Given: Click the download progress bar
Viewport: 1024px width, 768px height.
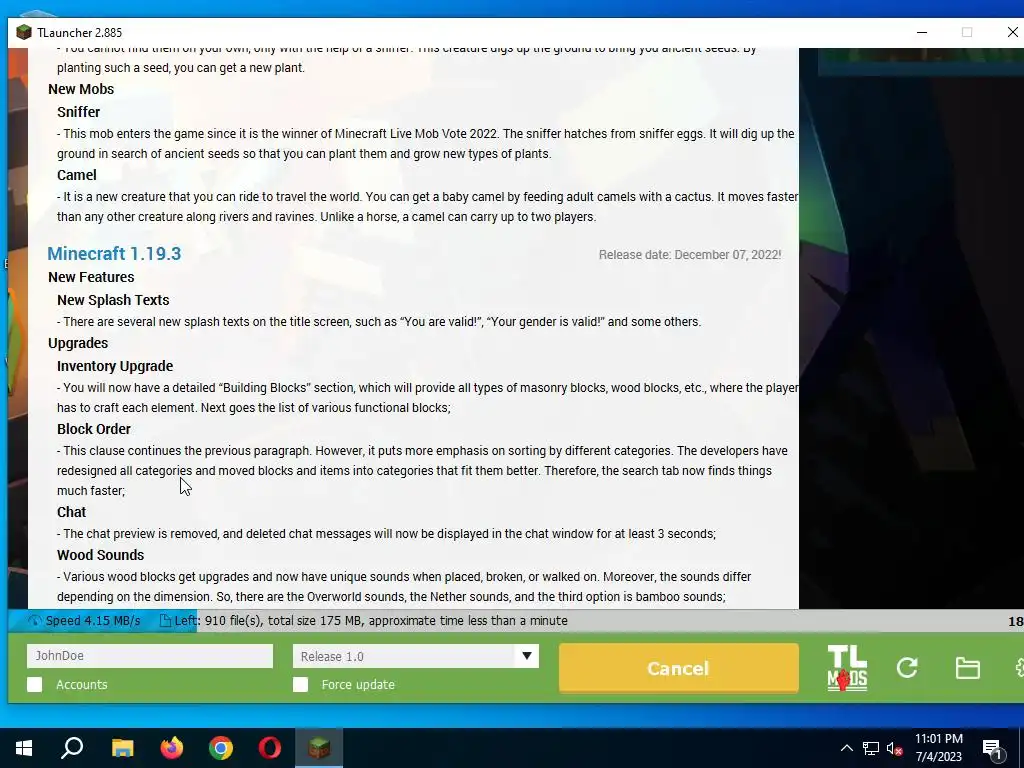Looking at the screenshot, I should [516, 620].
